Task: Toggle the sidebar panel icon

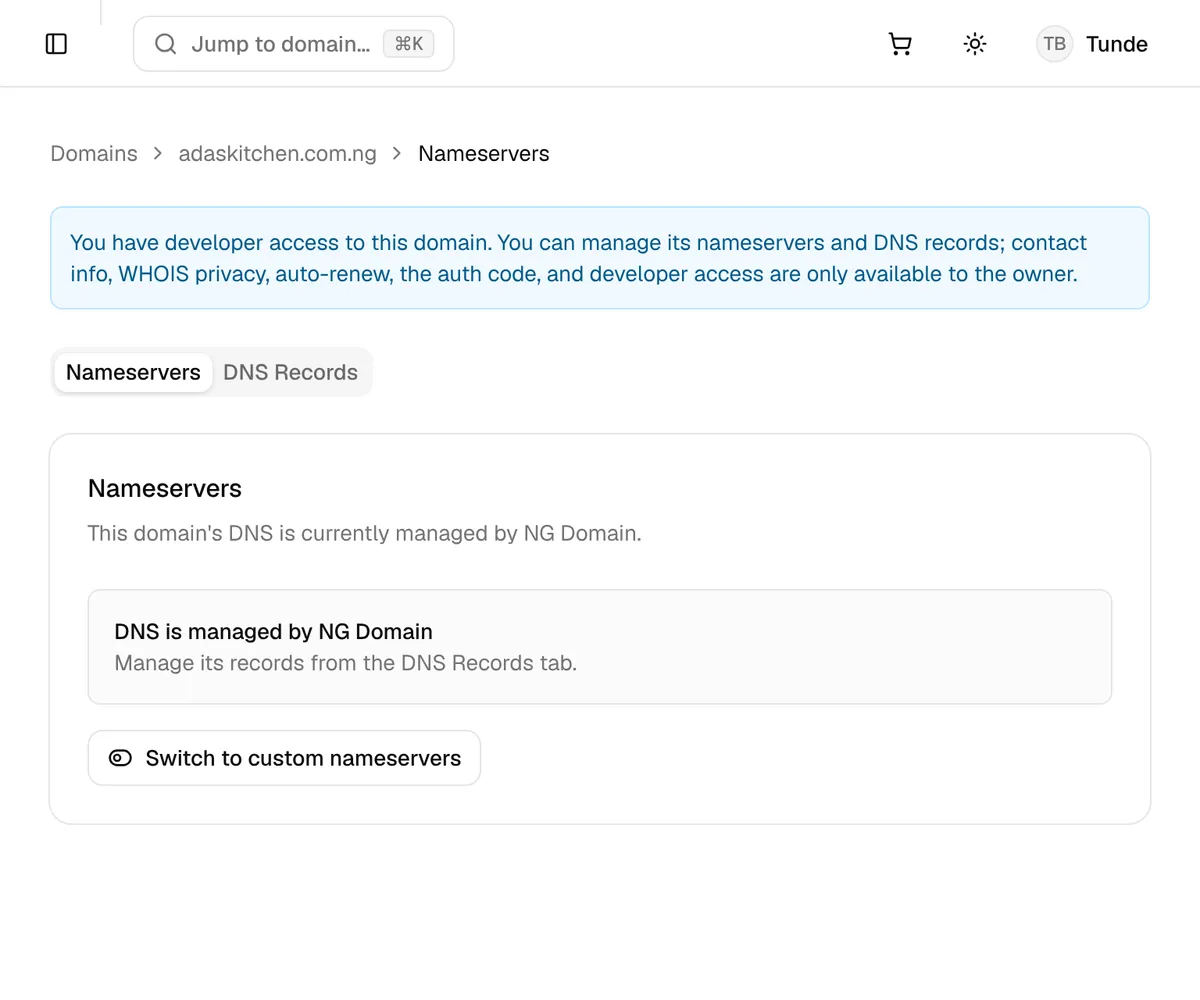Action: 57,44
